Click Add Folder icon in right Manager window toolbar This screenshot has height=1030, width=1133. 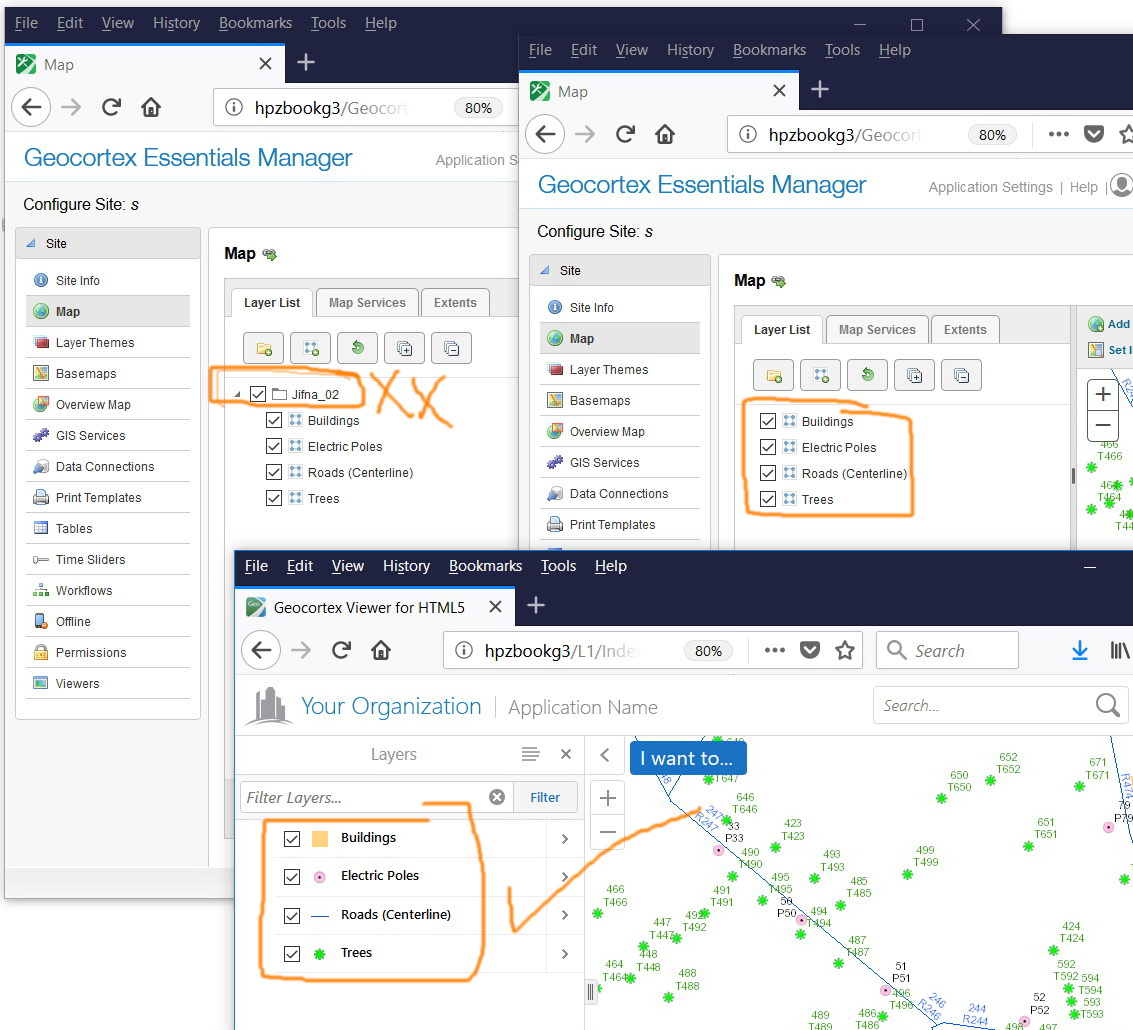[x=774, y=375]
